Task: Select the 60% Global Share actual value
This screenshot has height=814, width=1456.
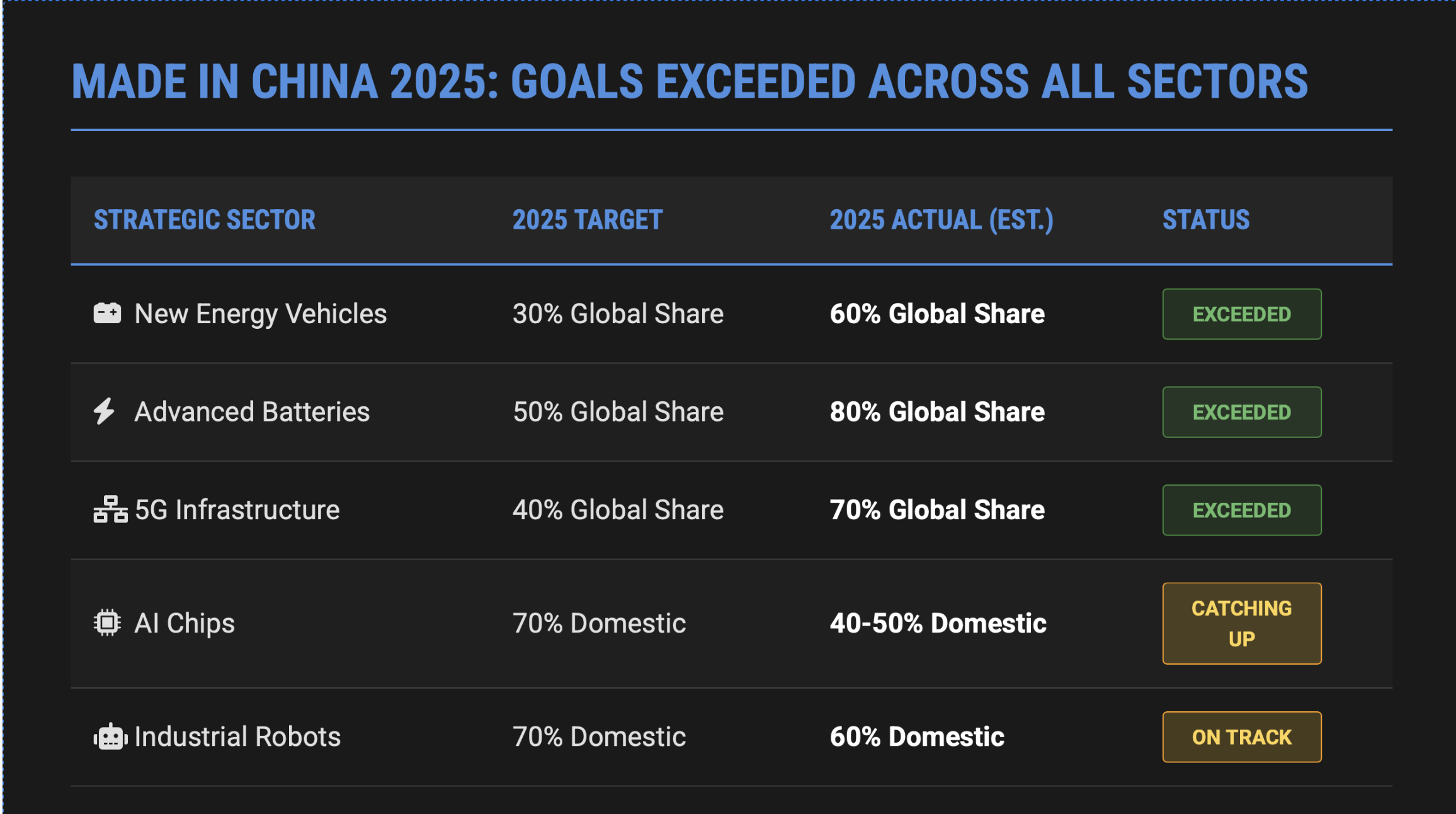Action: click(937, 314)
